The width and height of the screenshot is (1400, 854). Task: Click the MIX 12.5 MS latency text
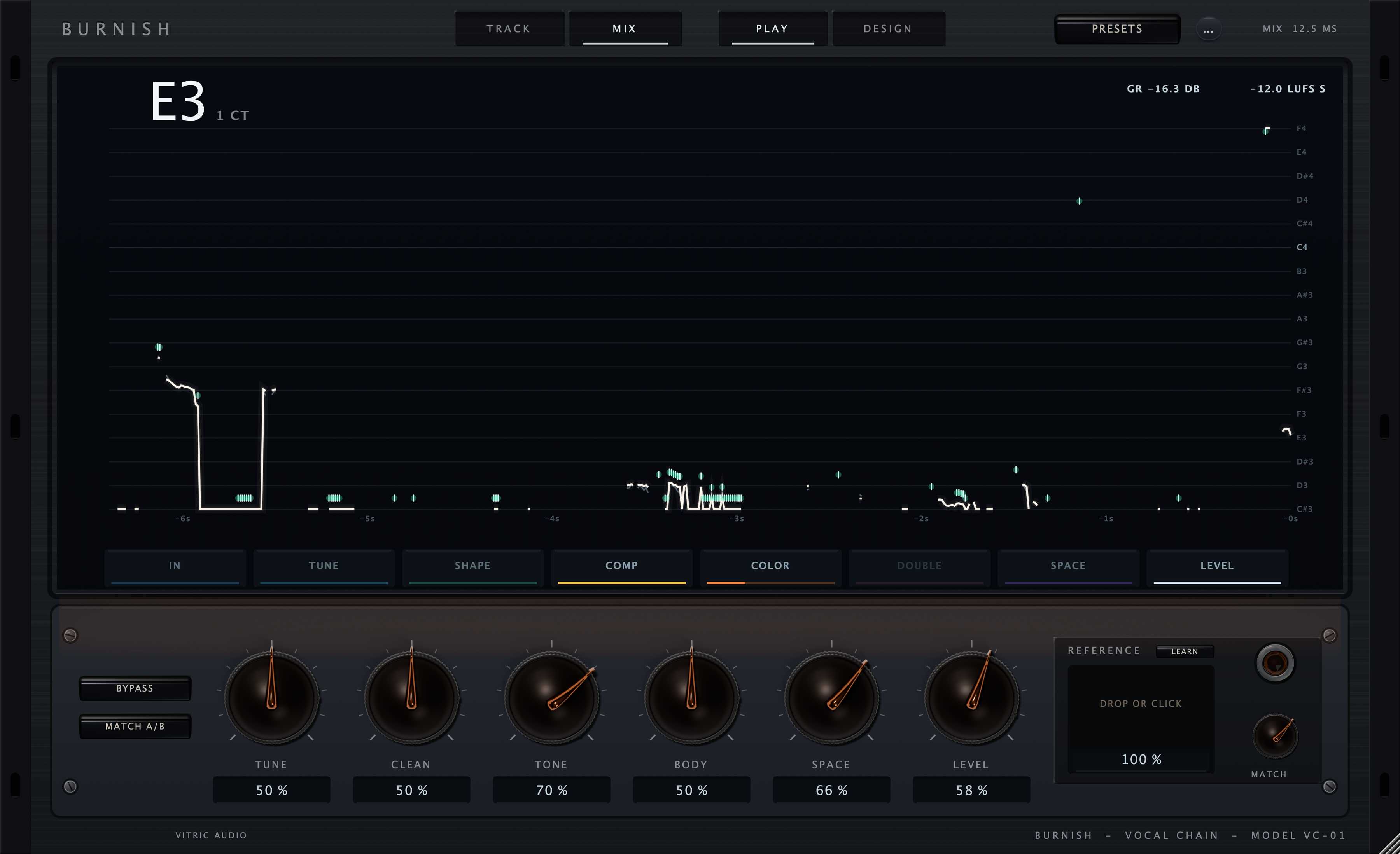pyautogui.click(x=1299, y=28)
